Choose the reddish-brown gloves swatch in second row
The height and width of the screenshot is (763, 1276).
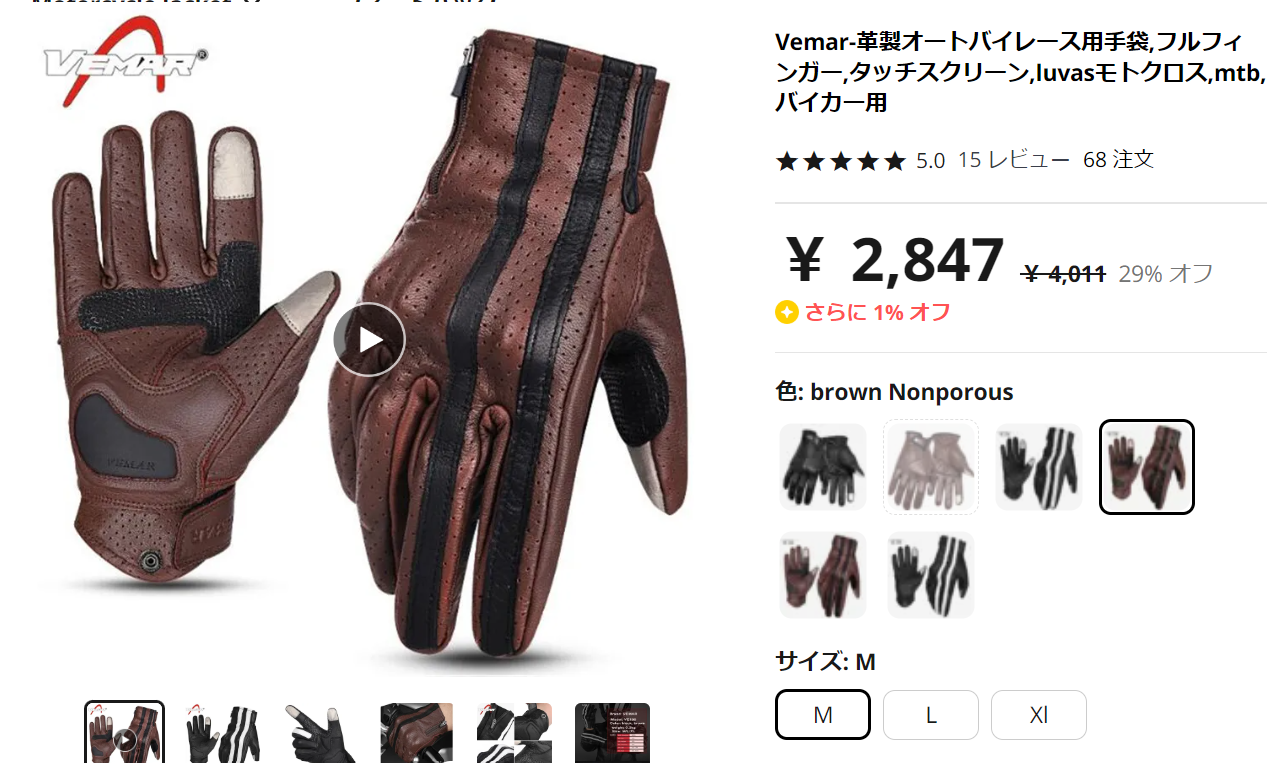point(823,575)
